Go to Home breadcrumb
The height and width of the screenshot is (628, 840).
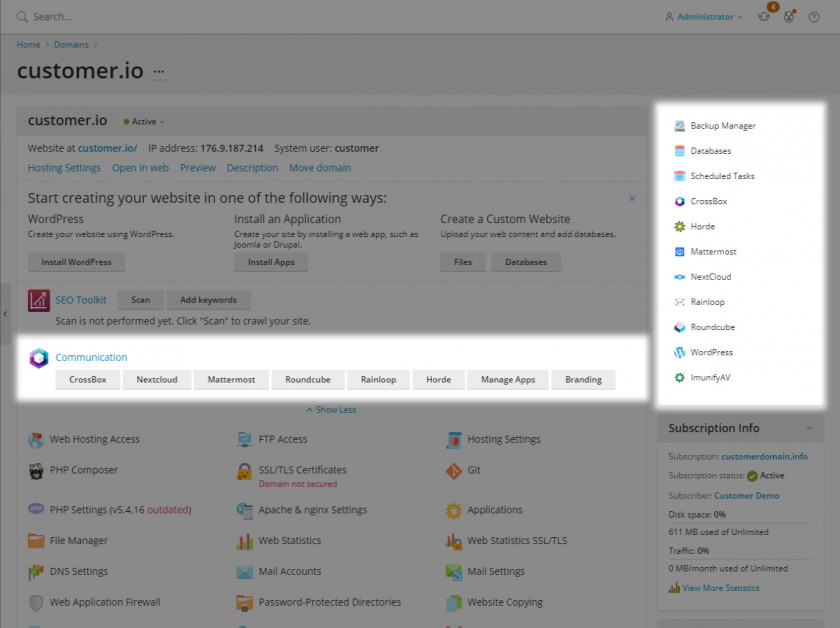point(28,44)
